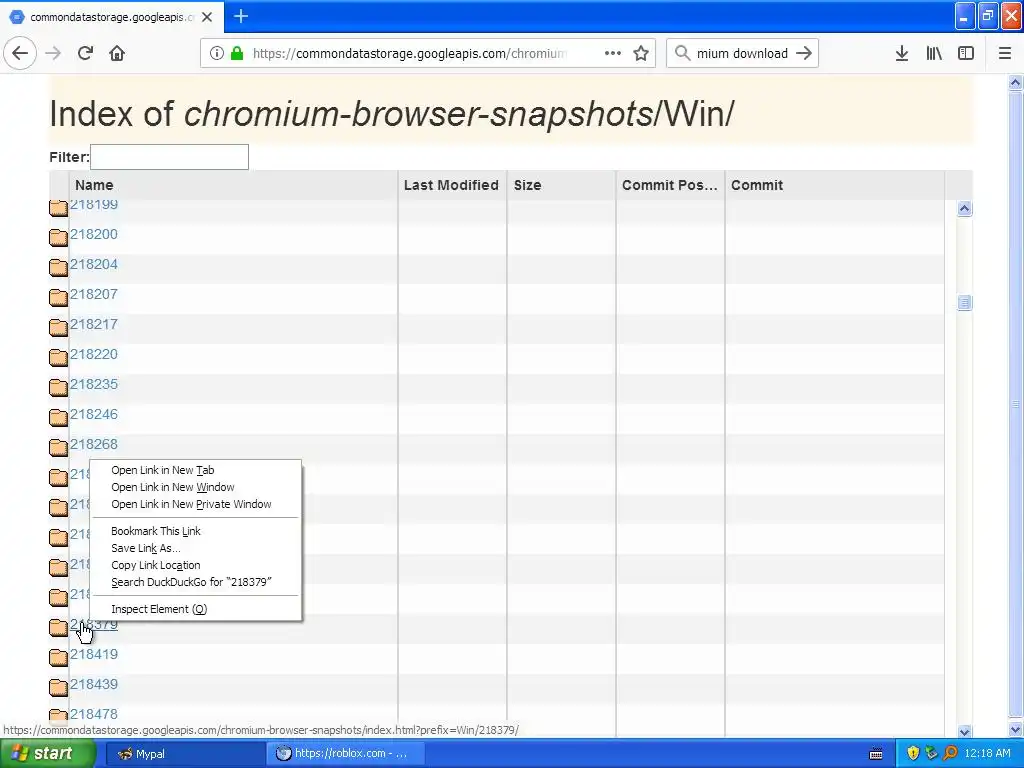Viewport: 1024px width, 768px height.
Task: Click the magnifier system tray icon
Action: (950, 753)
